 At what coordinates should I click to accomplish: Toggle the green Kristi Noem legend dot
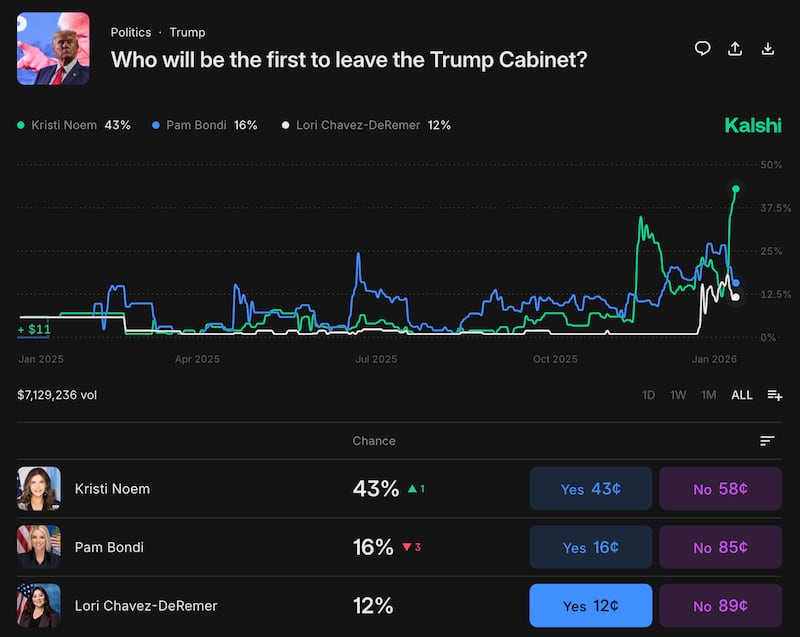pyautogui.click(x=22, y=125)
